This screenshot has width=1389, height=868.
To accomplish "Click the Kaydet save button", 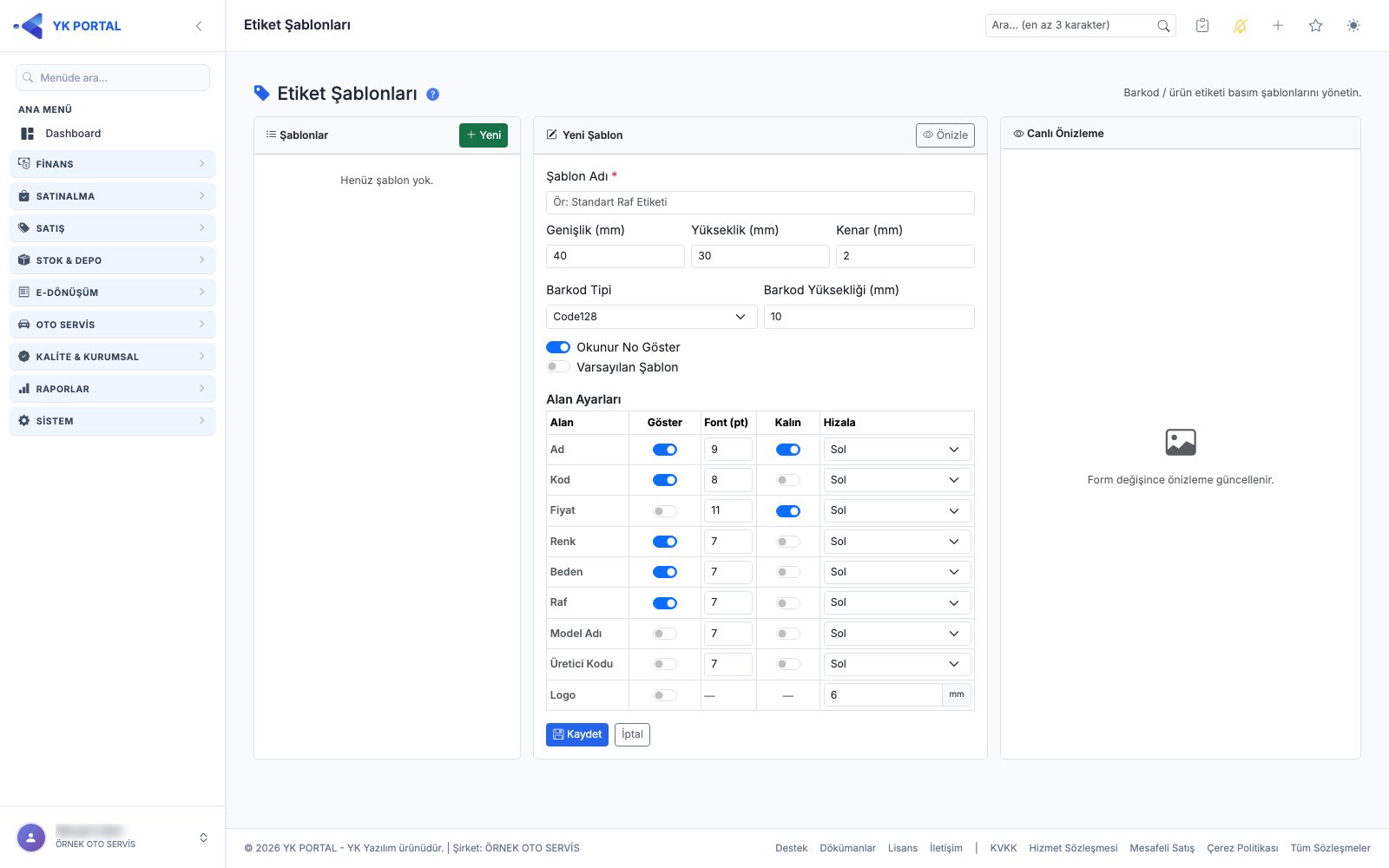I will (x=577, y=734).
